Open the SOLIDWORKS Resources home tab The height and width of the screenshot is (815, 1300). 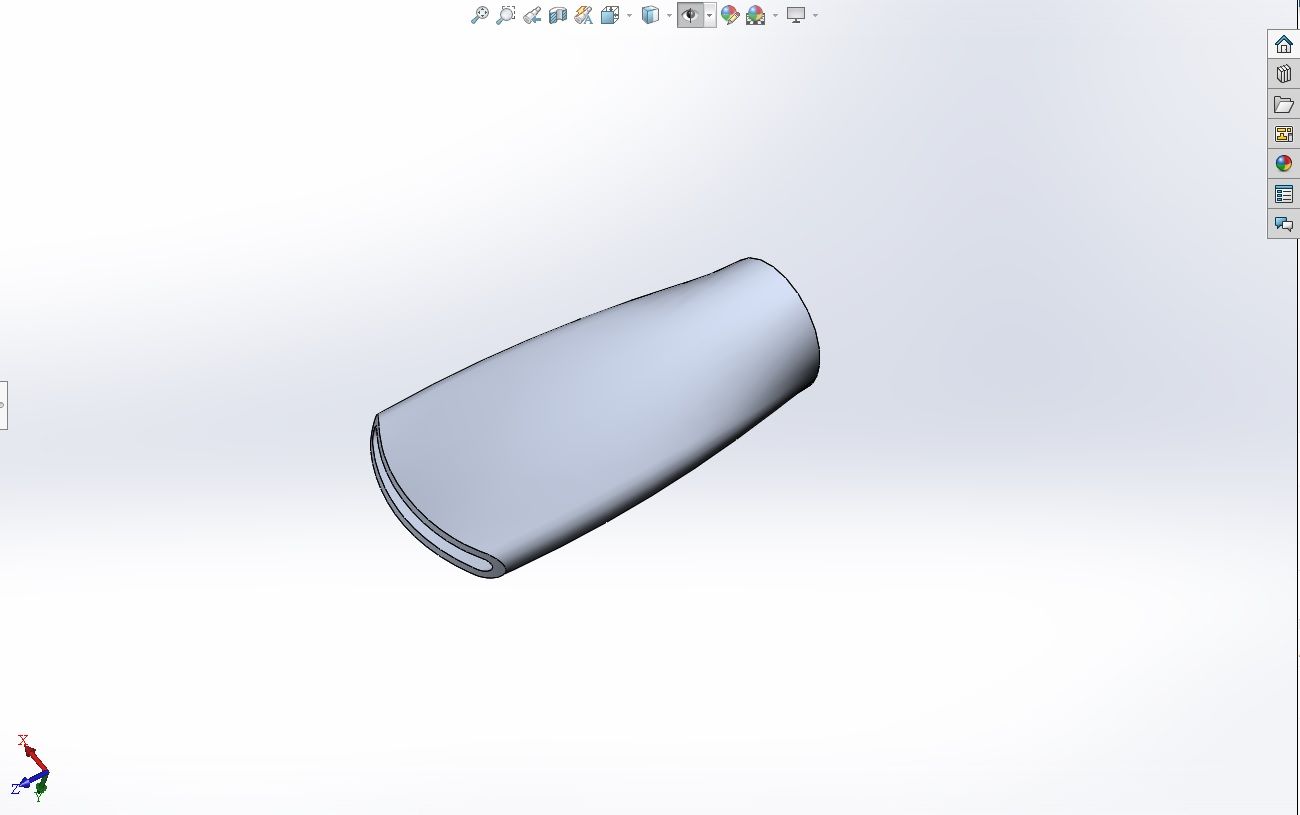pyautogui.click(x=1284, y=44)
